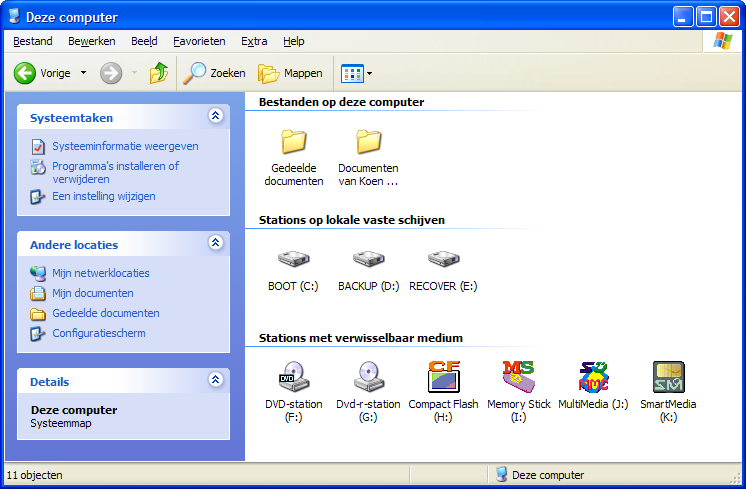Select the RECOVER (E:) drive icon
The height and width of the screenshot is (489, 746).
point(443,260)
